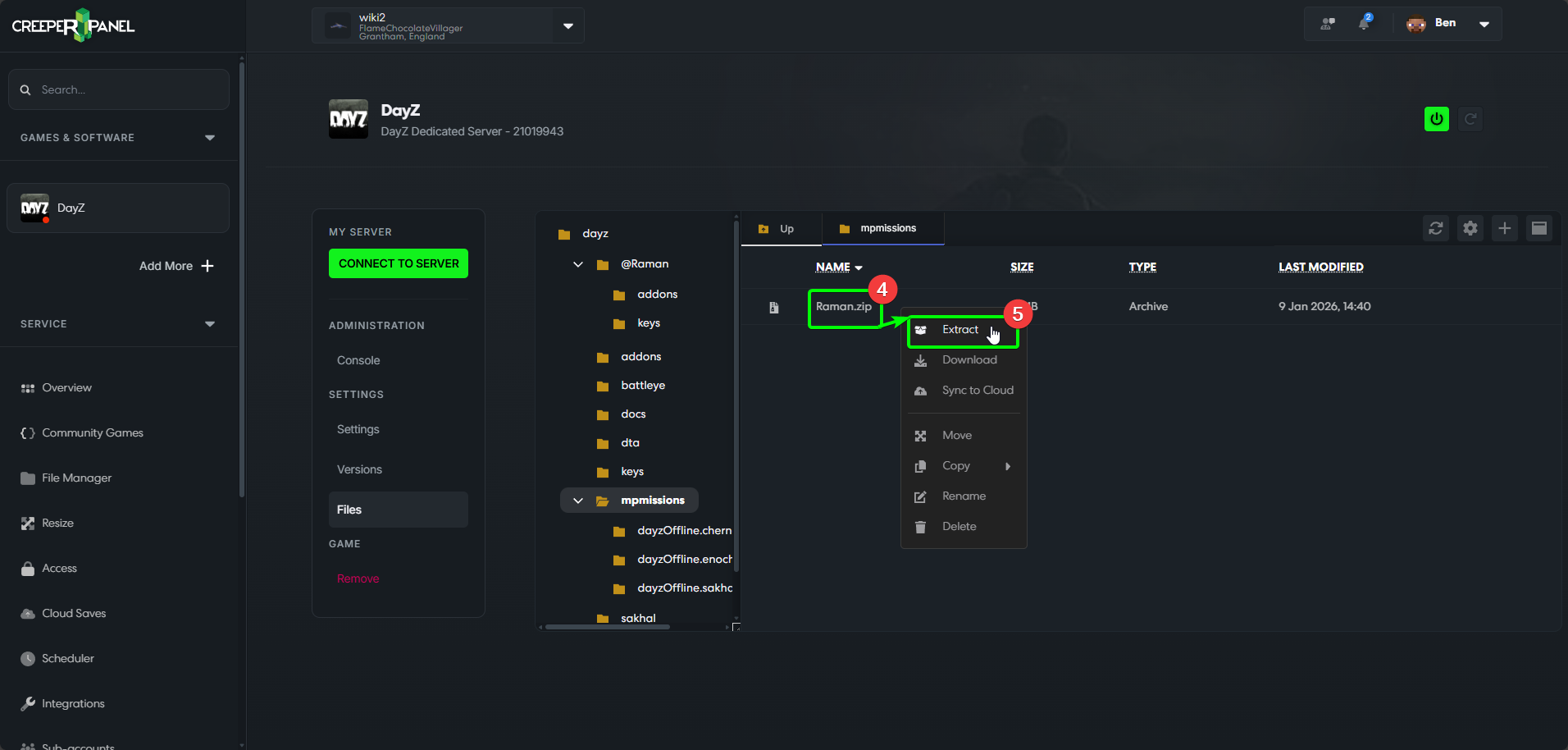Image resolution: width=1568 pixels, height=750 pixels.
Task: Select Delete in the context menu
Action: point(959,527)
